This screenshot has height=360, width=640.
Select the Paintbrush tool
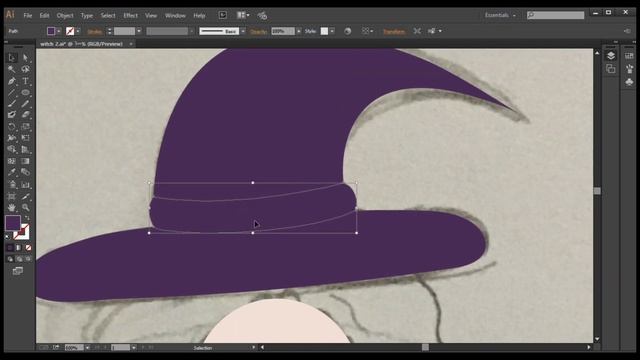[11, 104]
